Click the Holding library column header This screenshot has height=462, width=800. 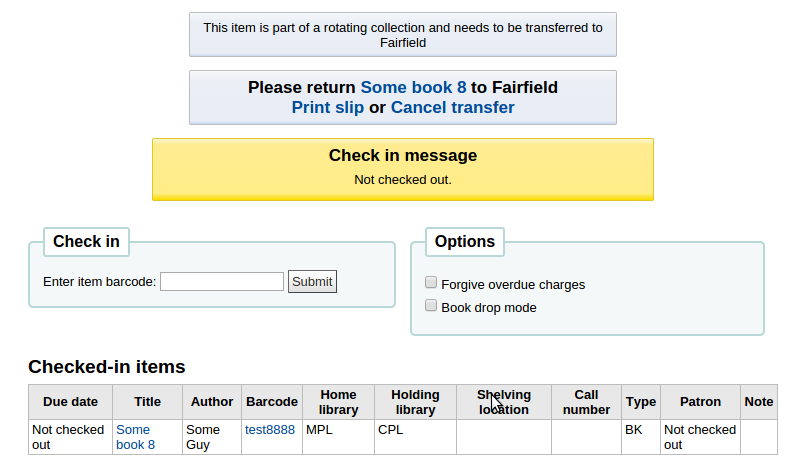[x=415, y=402]
